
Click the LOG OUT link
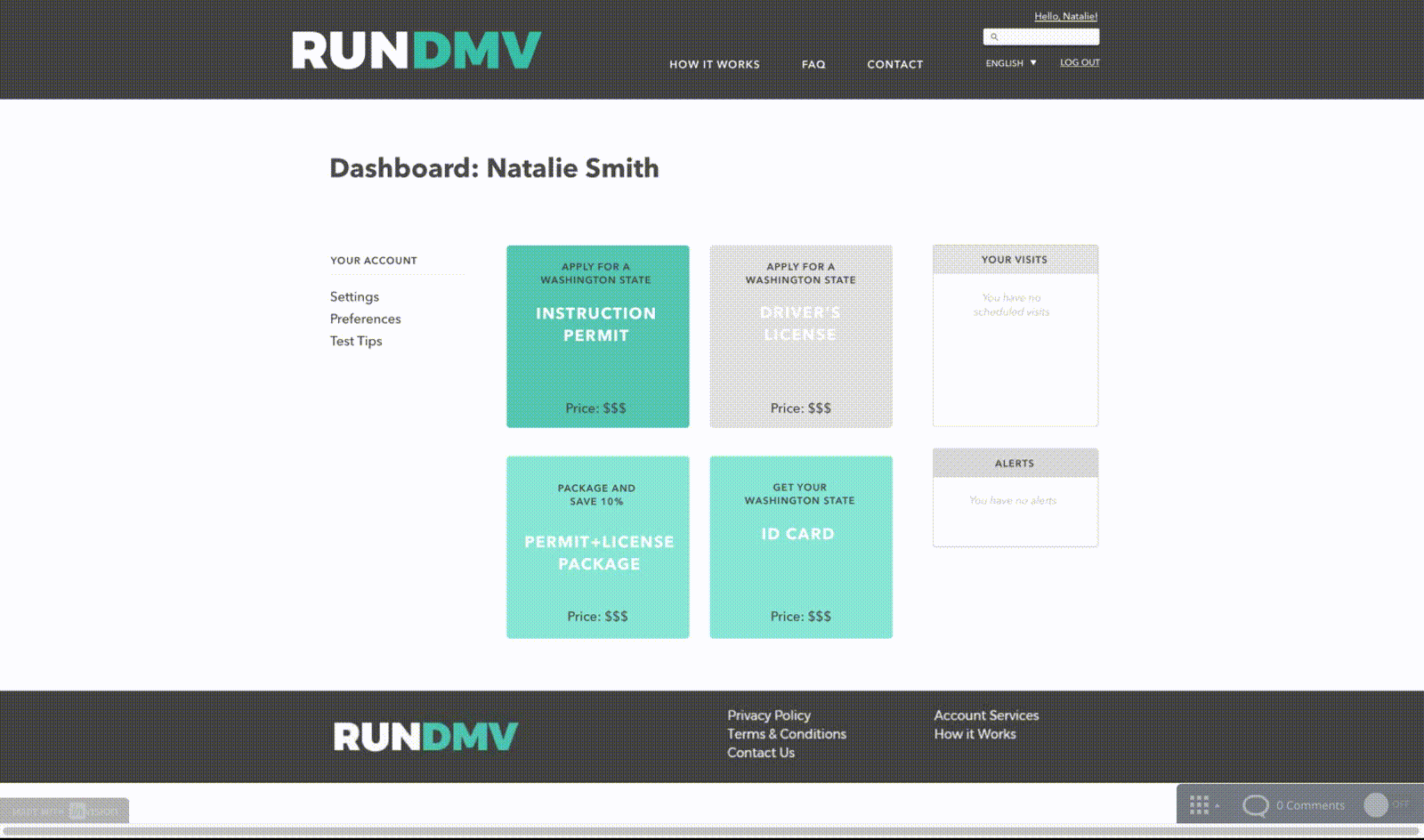tap(1080, 62)
